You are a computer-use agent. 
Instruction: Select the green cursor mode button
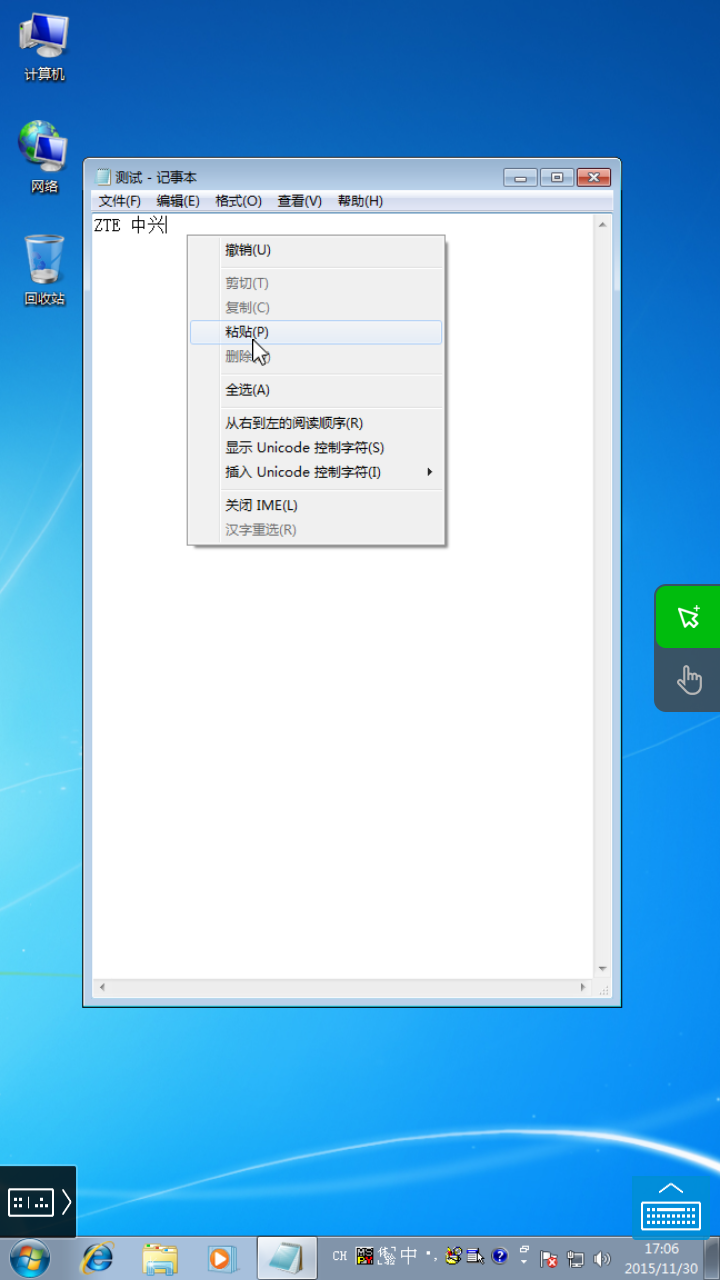(688, 617)
